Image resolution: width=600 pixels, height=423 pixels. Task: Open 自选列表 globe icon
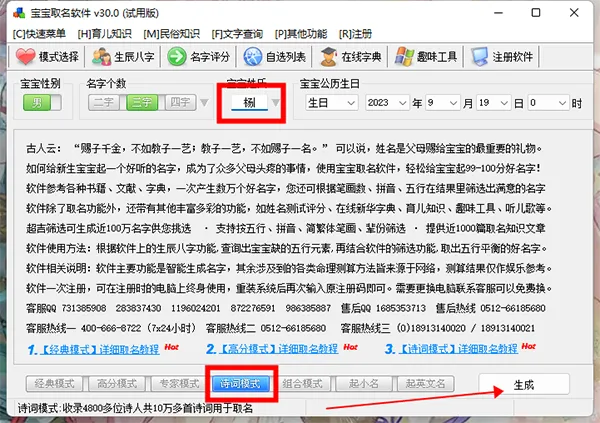(x=253, y=57)
